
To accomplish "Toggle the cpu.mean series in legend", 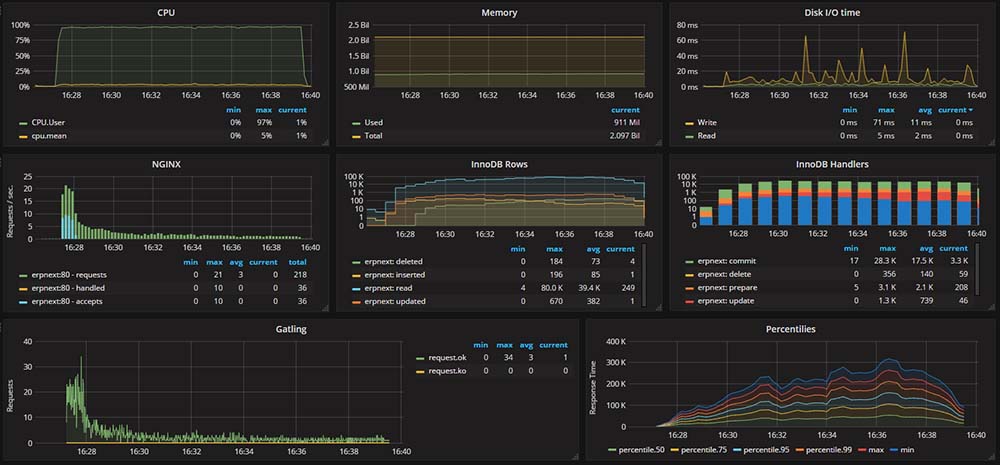I will click(x=50, y=135).
